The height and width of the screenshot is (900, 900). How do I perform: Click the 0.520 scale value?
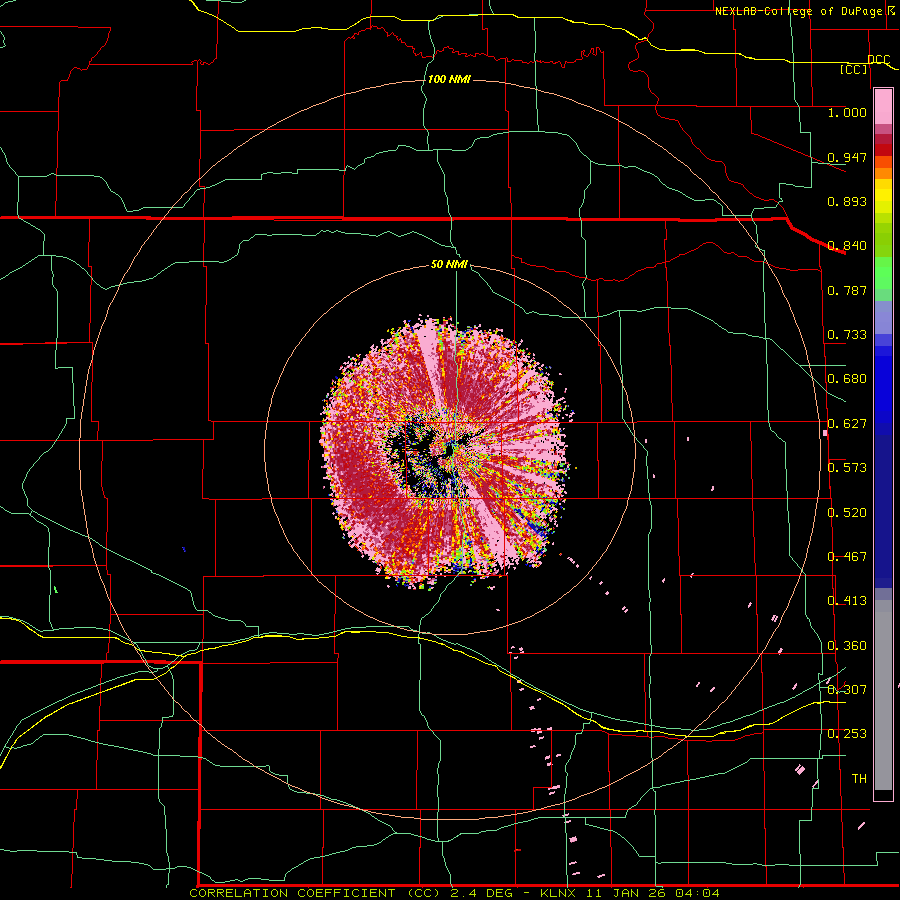point(847,513)
